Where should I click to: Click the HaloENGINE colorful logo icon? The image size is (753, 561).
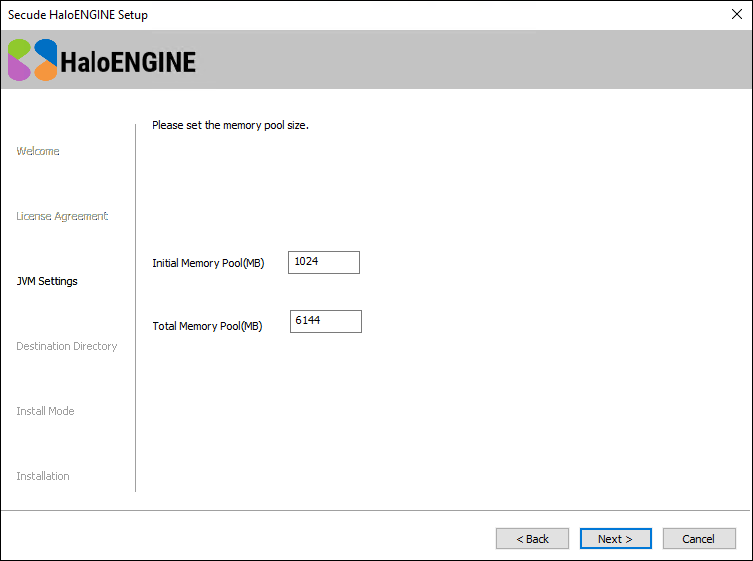[32, 60]
